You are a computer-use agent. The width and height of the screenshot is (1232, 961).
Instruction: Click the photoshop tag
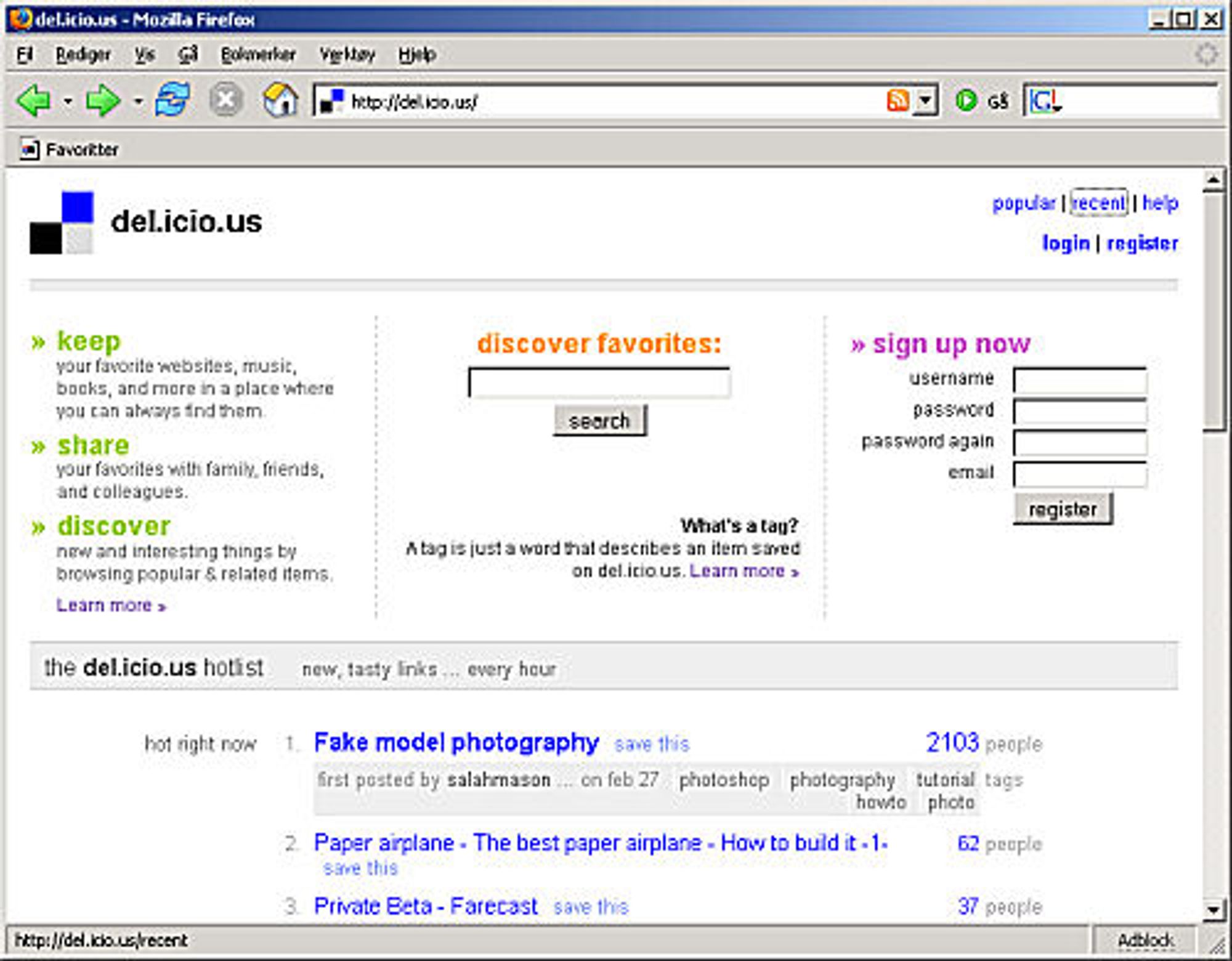(724, 780)
